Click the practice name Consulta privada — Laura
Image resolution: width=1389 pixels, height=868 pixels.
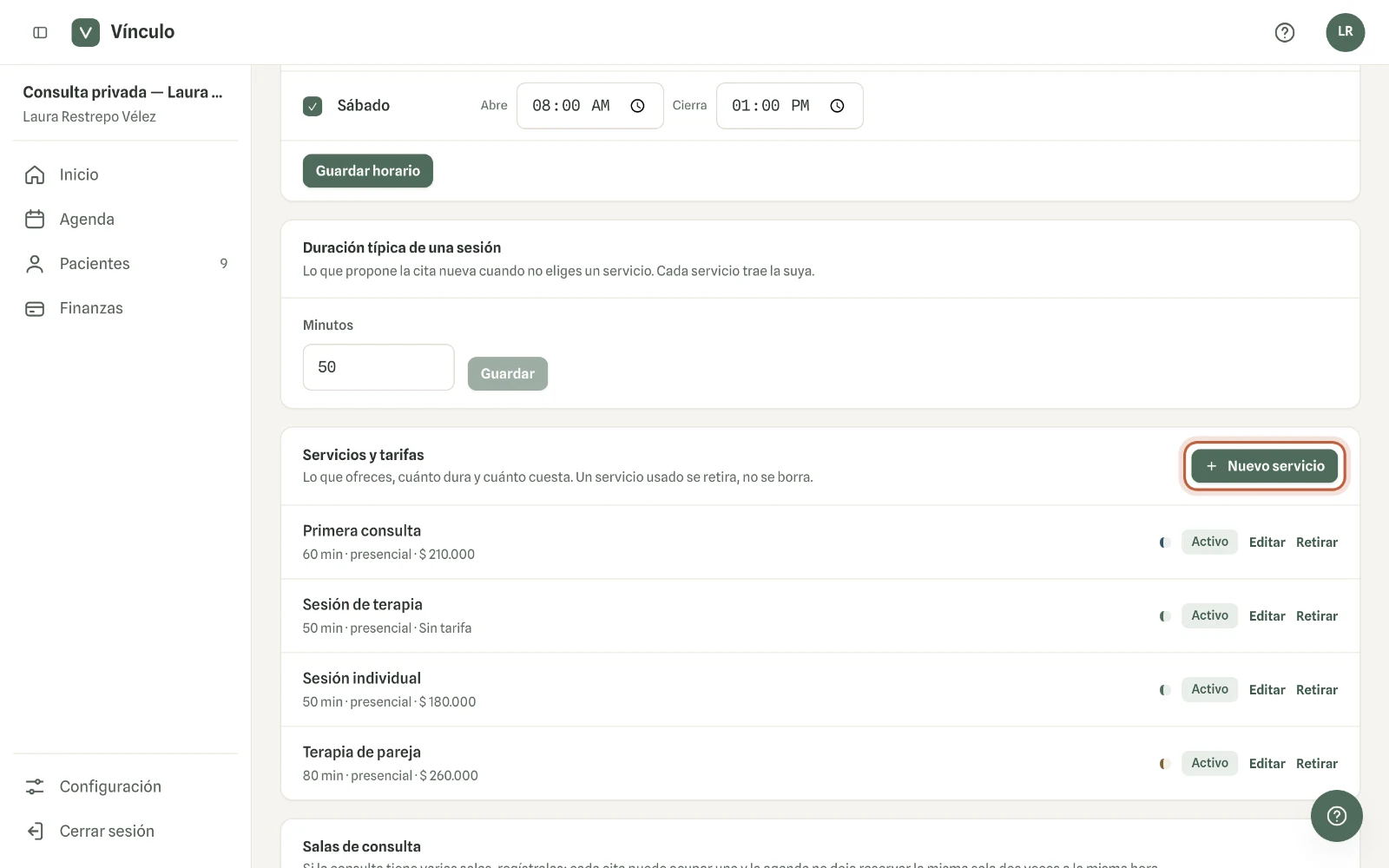122,92
